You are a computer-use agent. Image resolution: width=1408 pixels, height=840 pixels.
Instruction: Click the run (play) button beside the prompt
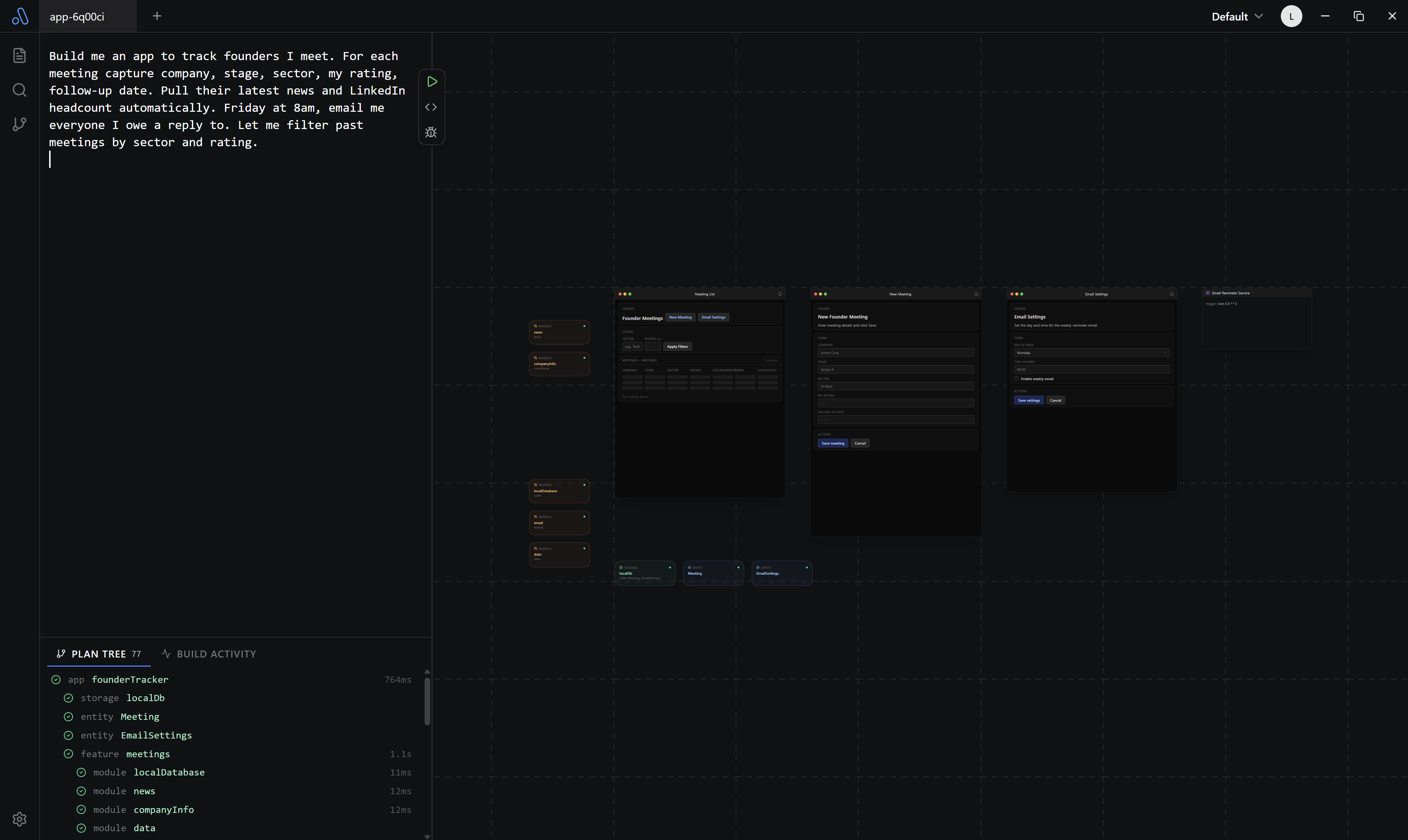pyautogui.click(x=432, y=81)
